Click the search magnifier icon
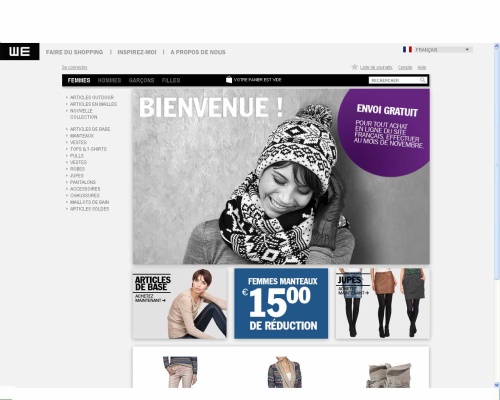 tap(423, 80)
